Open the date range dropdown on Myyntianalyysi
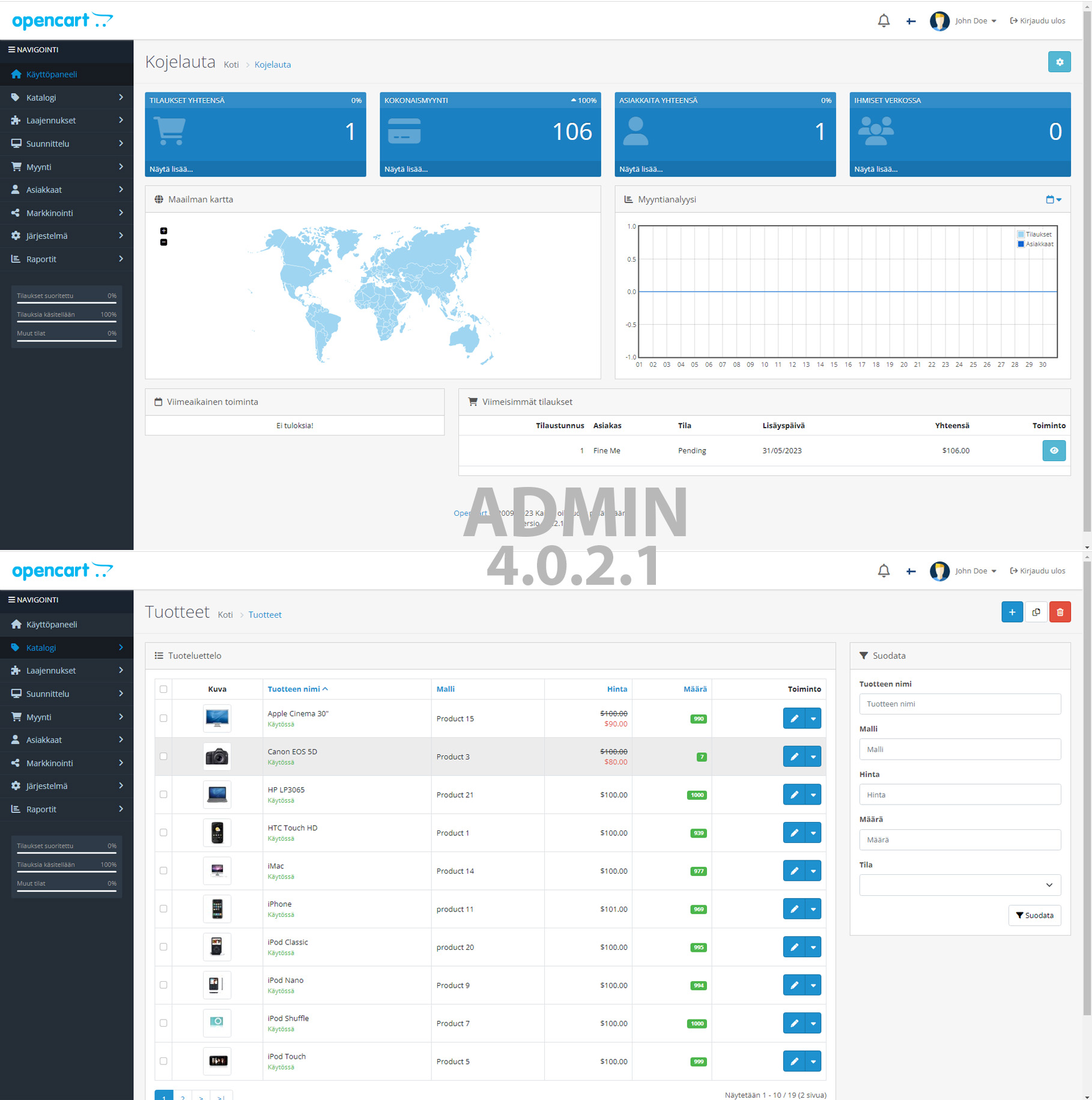The height and width of the screenshot is (1100, 1092). [1052, 199]
